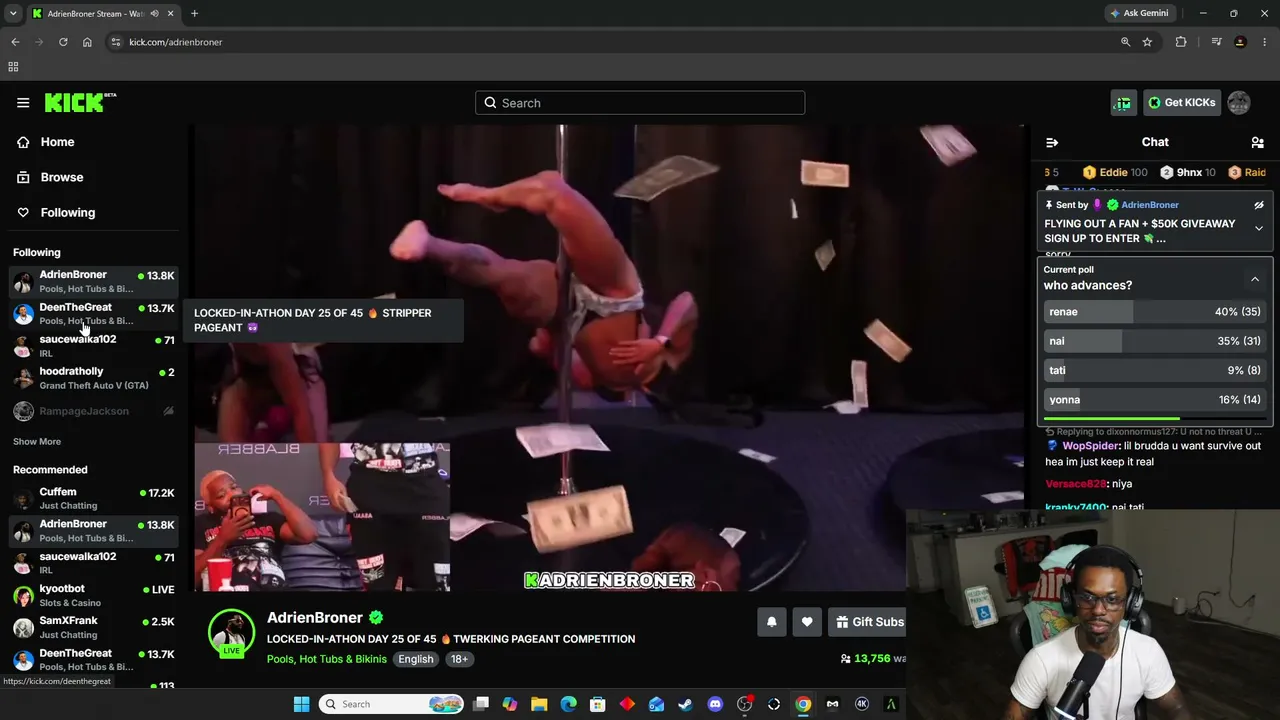Screen dimensions: 1280x720
Task: Click the Get KICKs button
Action: coord(1182,102)
